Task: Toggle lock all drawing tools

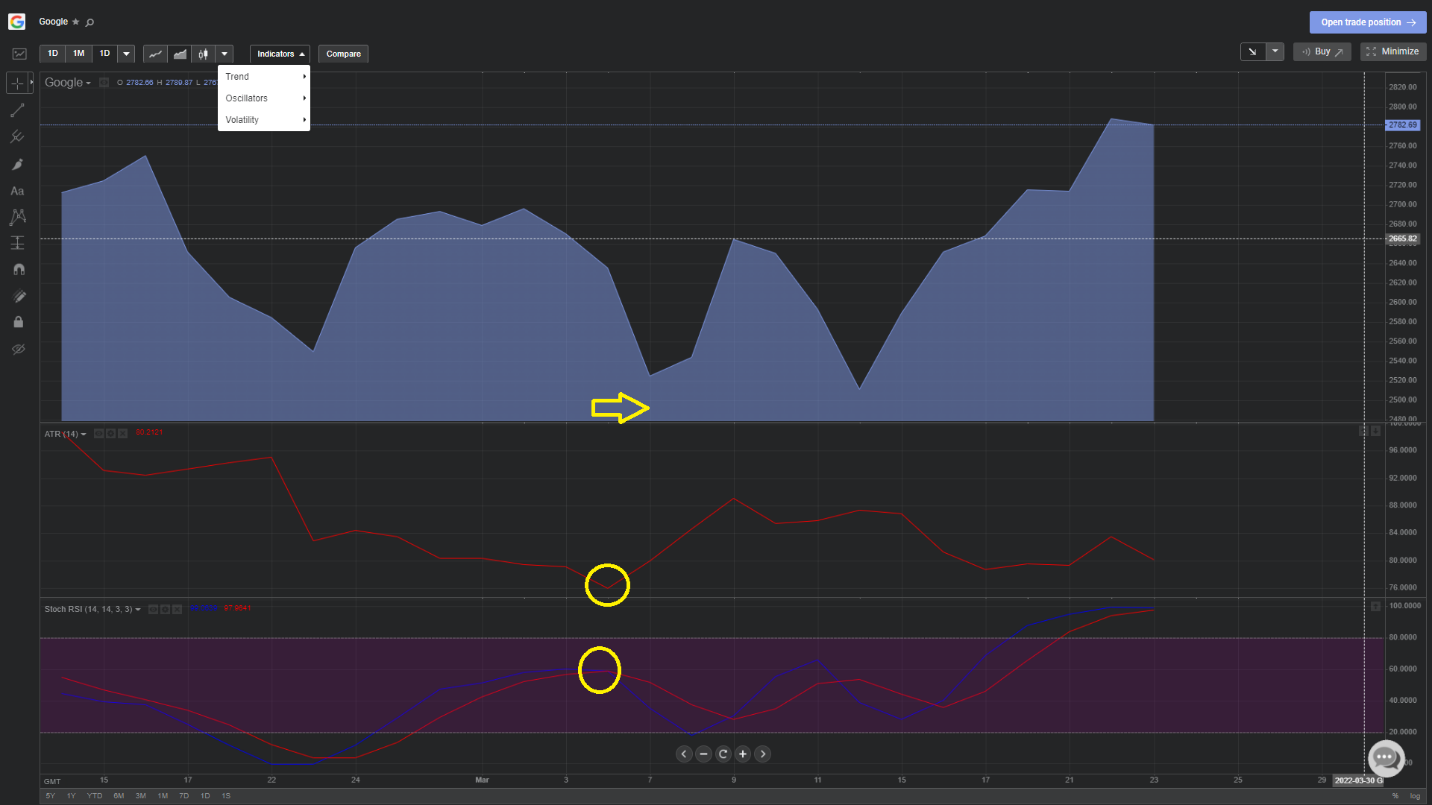Action: 17,322
